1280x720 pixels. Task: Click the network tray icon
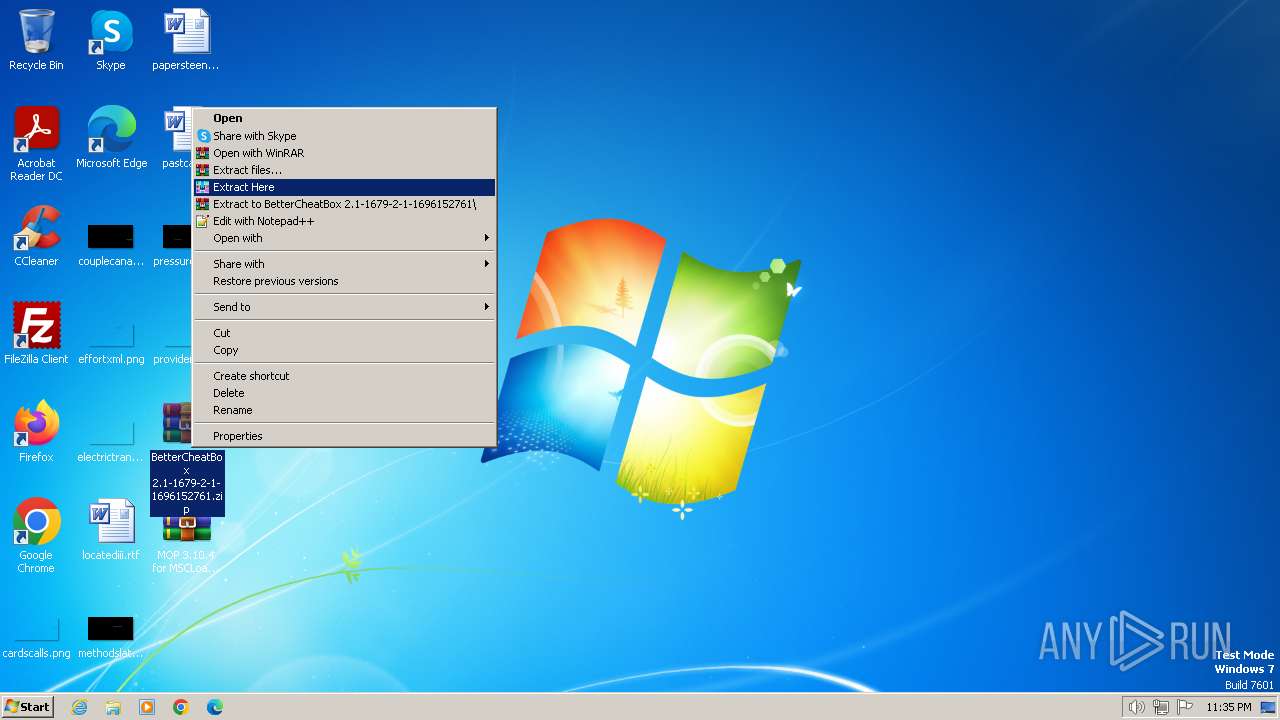tap(1161, 707)
